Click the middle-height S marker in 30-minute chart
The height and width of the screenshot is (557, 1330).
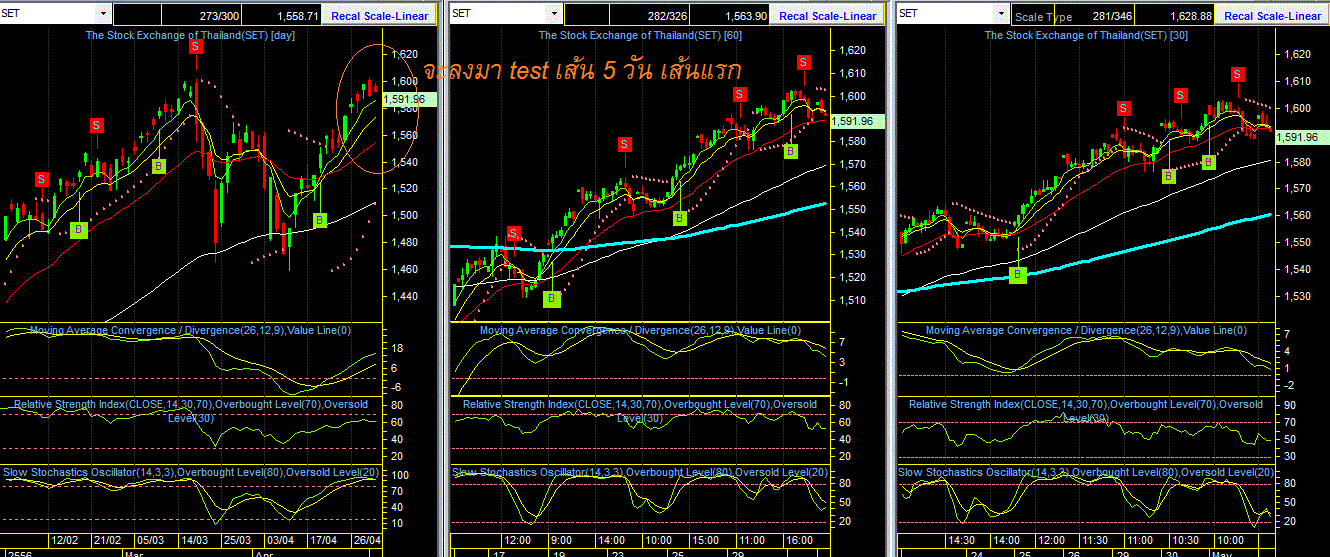[1181, 95]
